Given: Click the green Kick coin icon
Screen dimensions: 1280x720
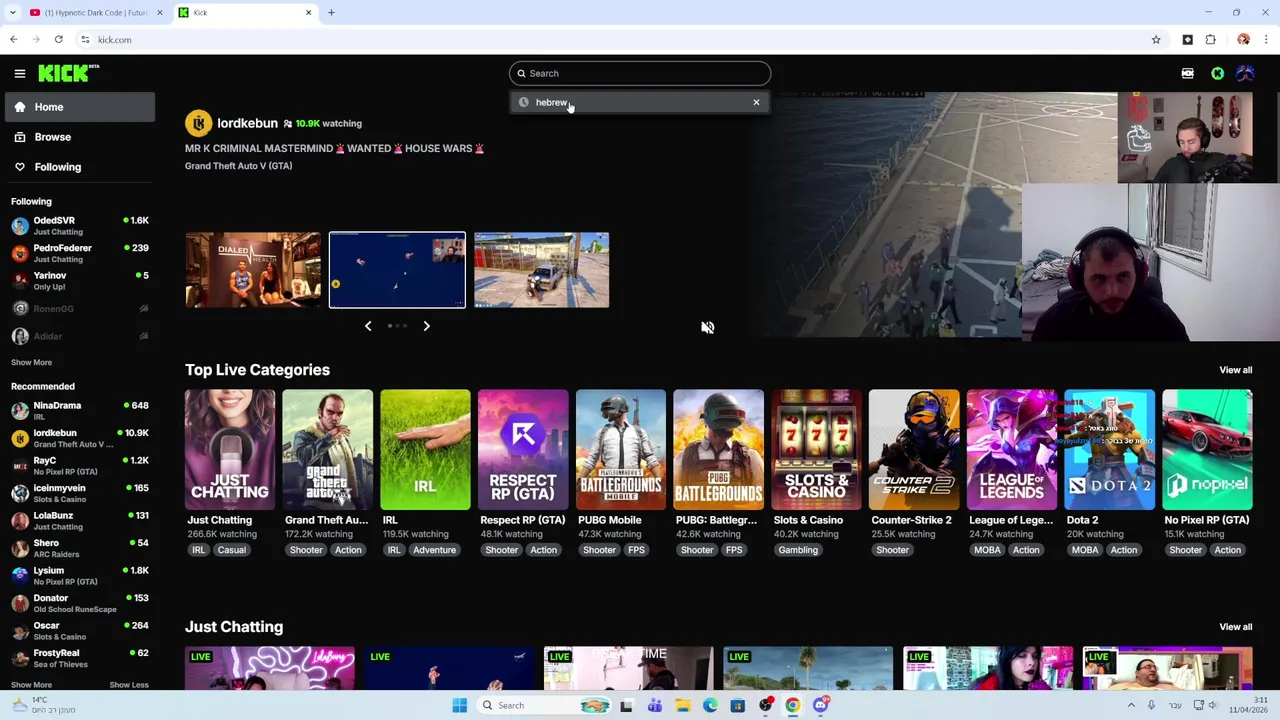Looking at the screenshot, I should [1217, 73].
